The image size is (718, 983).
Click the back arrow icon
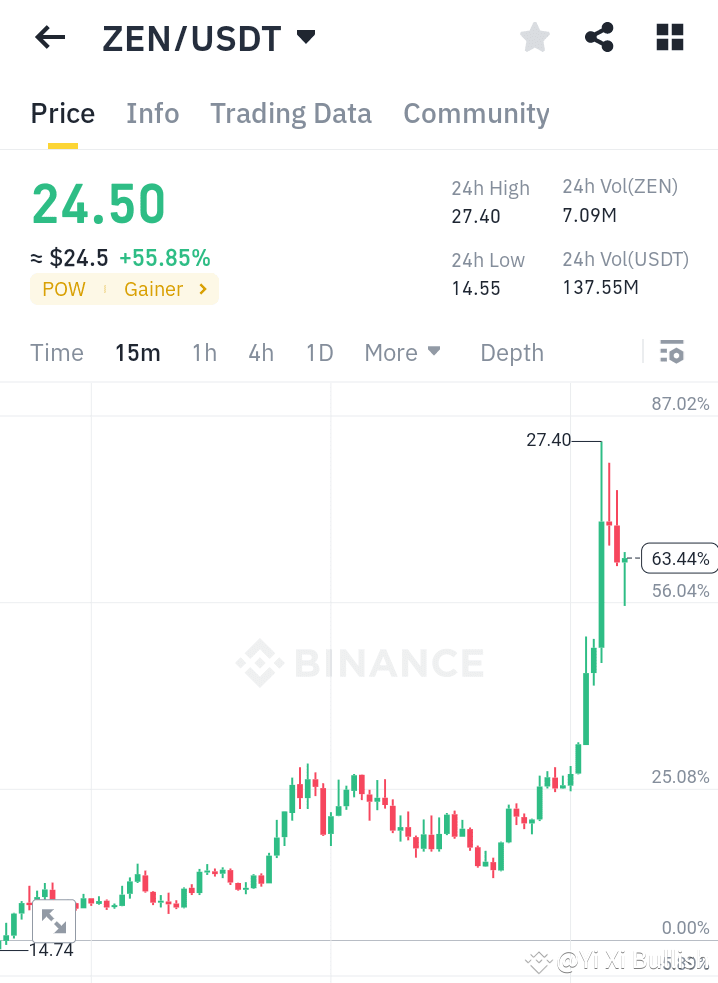(x=48, y=37)
